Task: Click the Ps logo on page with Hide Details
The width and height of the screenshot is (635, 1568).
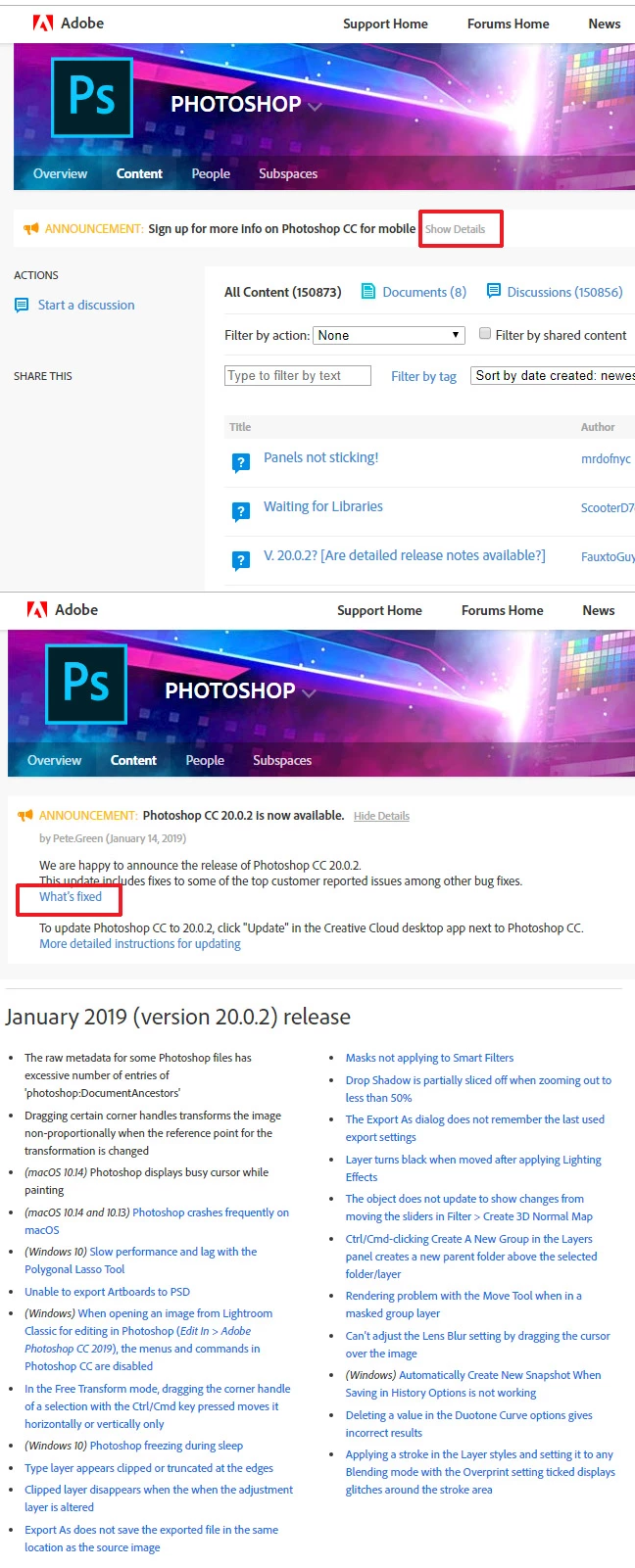Action: coord(86,684)
